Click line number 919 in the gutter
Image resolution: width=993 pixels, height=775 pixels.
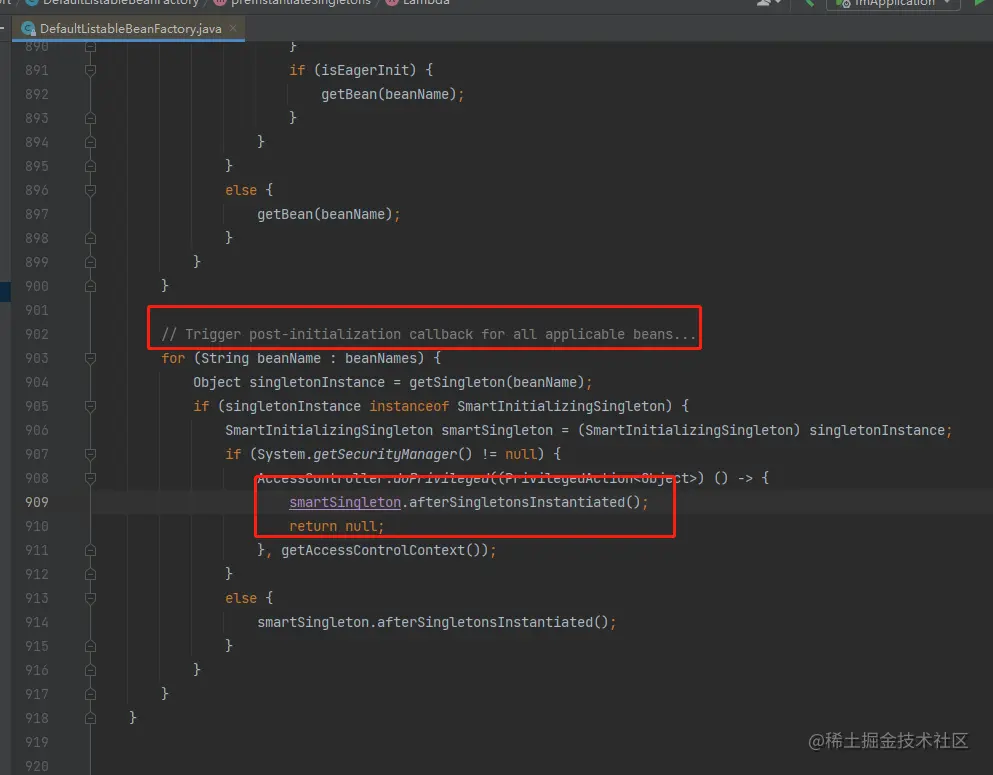[x=37, y=742]
